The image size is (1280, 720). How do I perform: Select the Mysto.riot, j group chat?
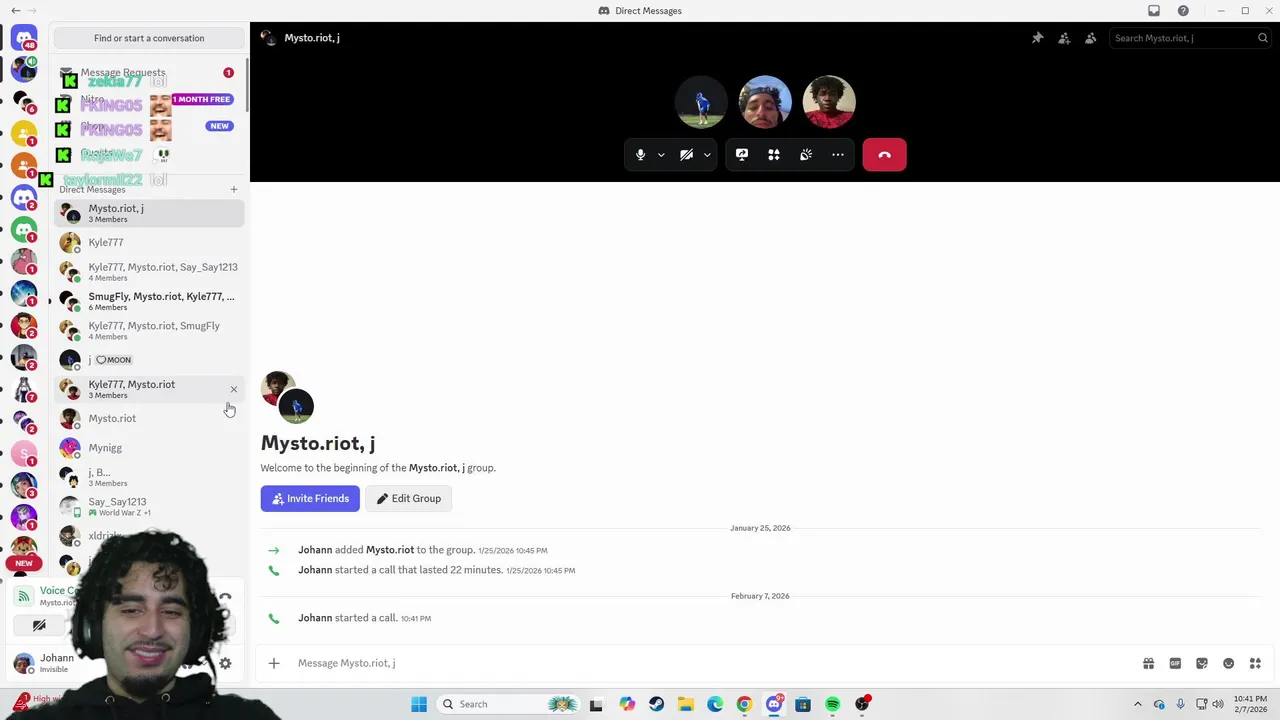click(149, 213)
